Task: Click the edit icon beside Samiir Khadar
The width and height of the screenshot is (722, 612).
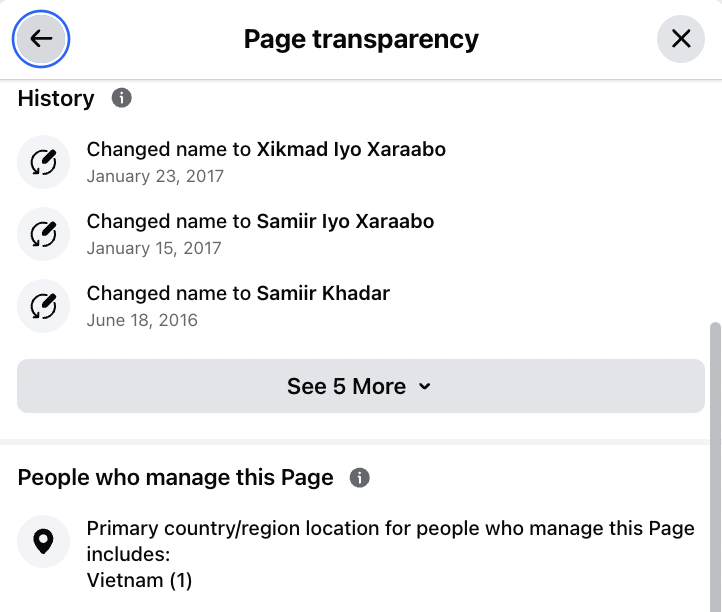Action: 44,306
